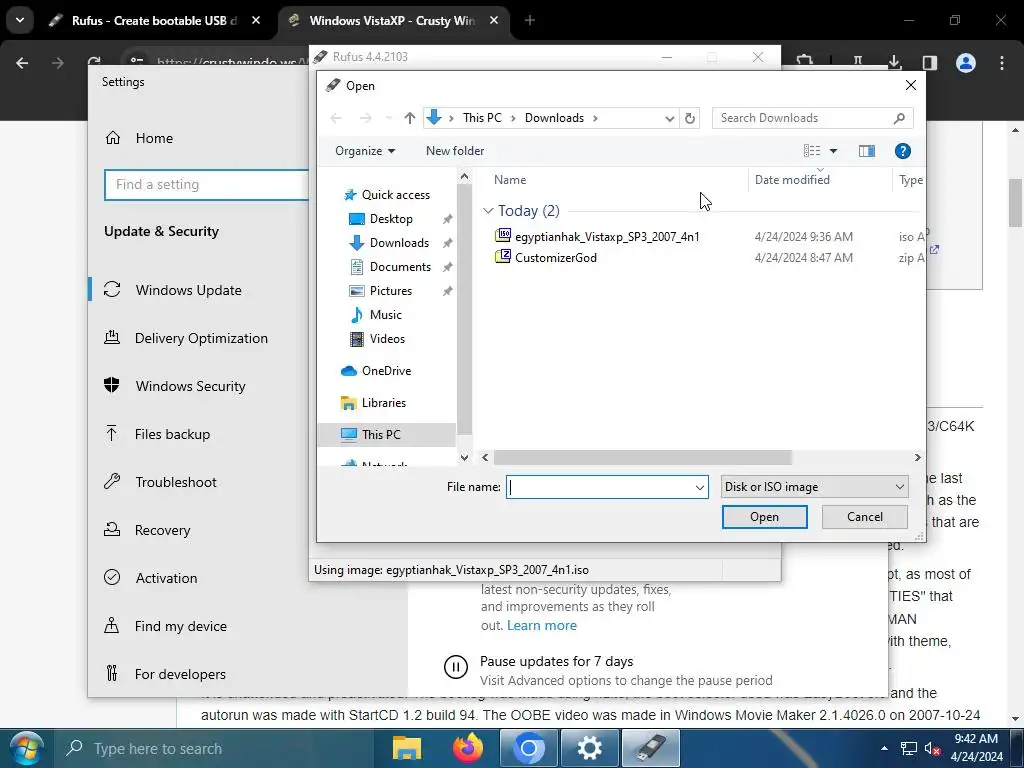Open browser three-dot menu
Viewport: 1024px width, 768px height.
(x=1002, y=63)
